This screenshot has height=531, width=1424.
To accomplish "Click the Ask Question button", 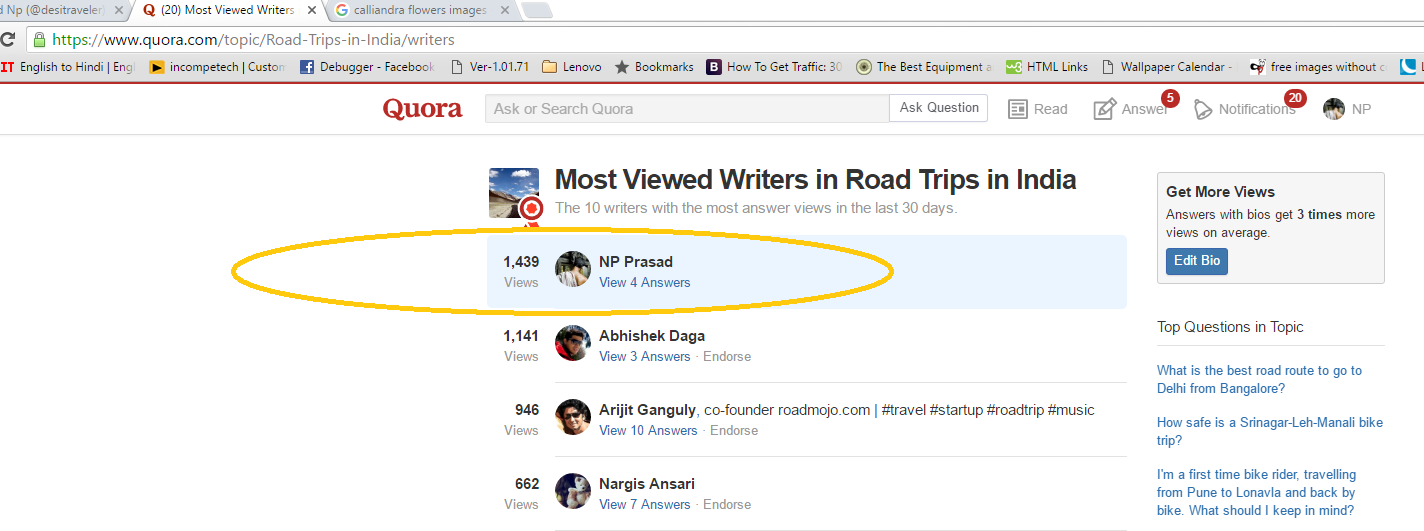I will point(939,108).
